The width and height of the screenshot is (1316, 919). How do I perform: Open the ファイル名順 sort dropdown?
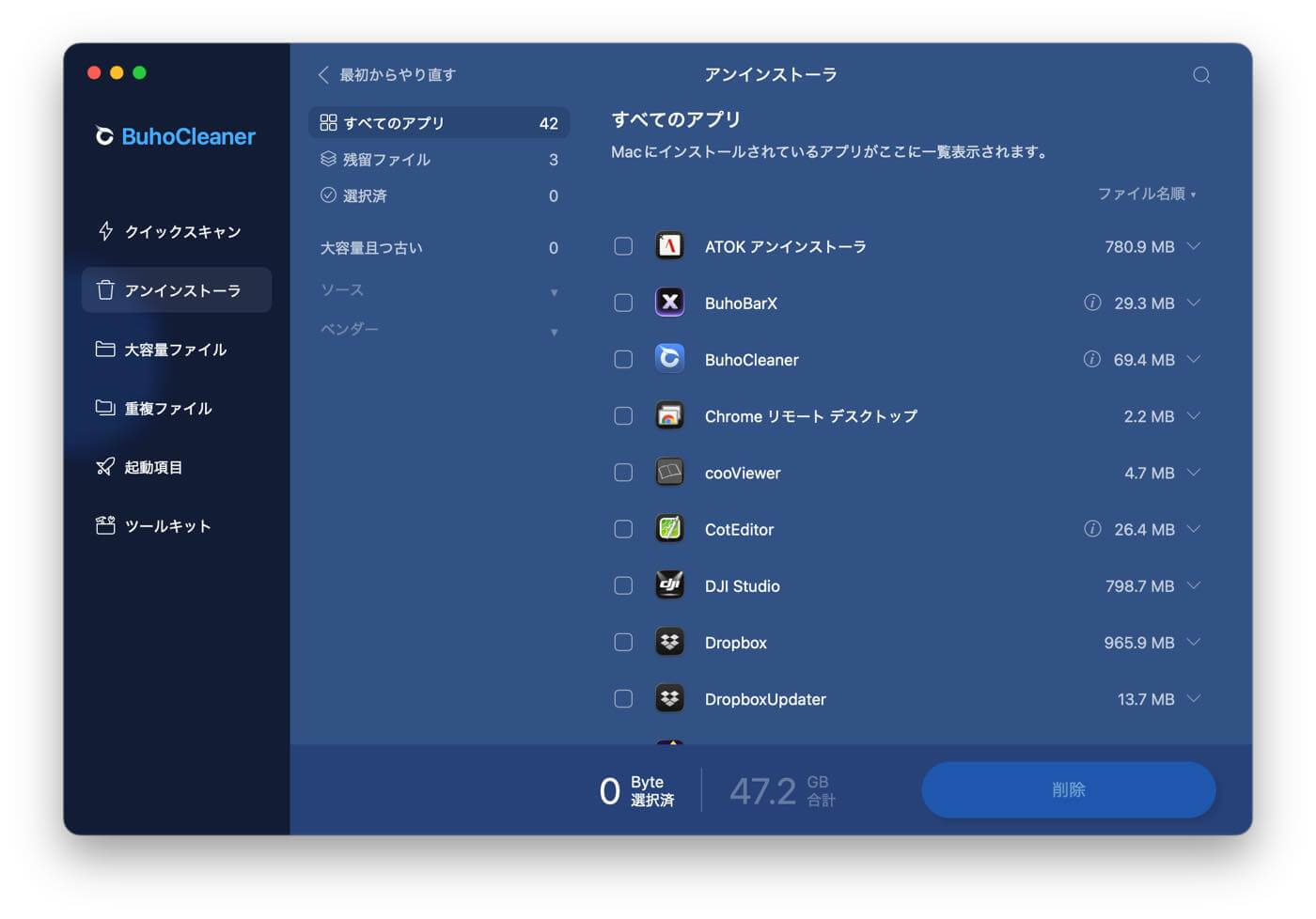[x=1147, y=195]
